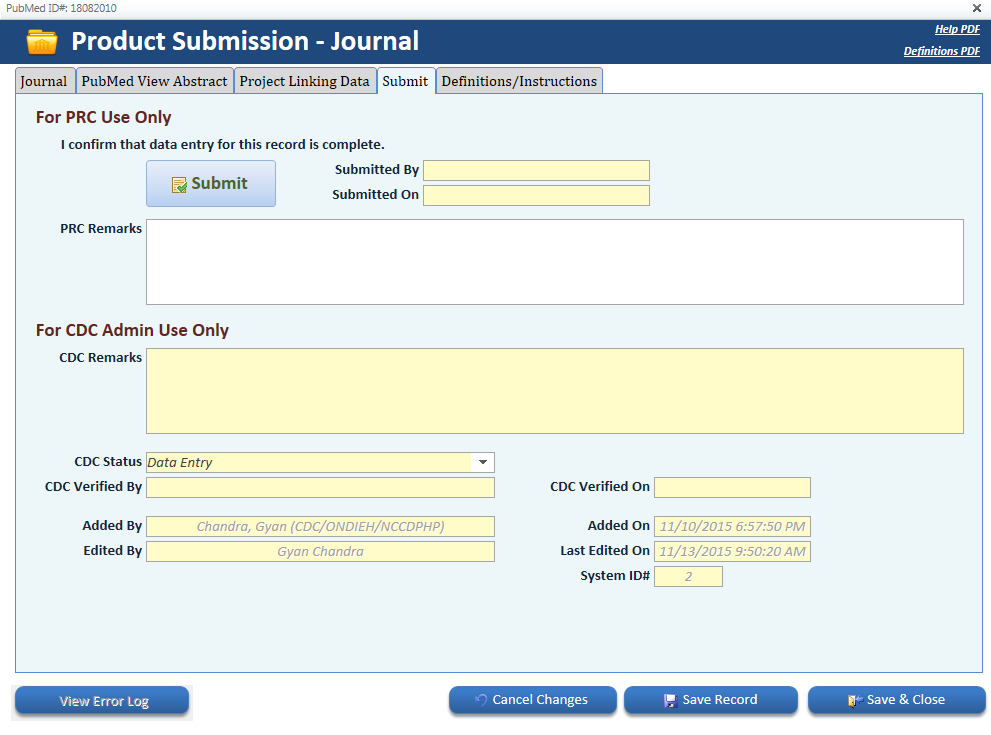991x735 pixels.
Task: Click the CDC Verified On field
Action: click(732, 487)
